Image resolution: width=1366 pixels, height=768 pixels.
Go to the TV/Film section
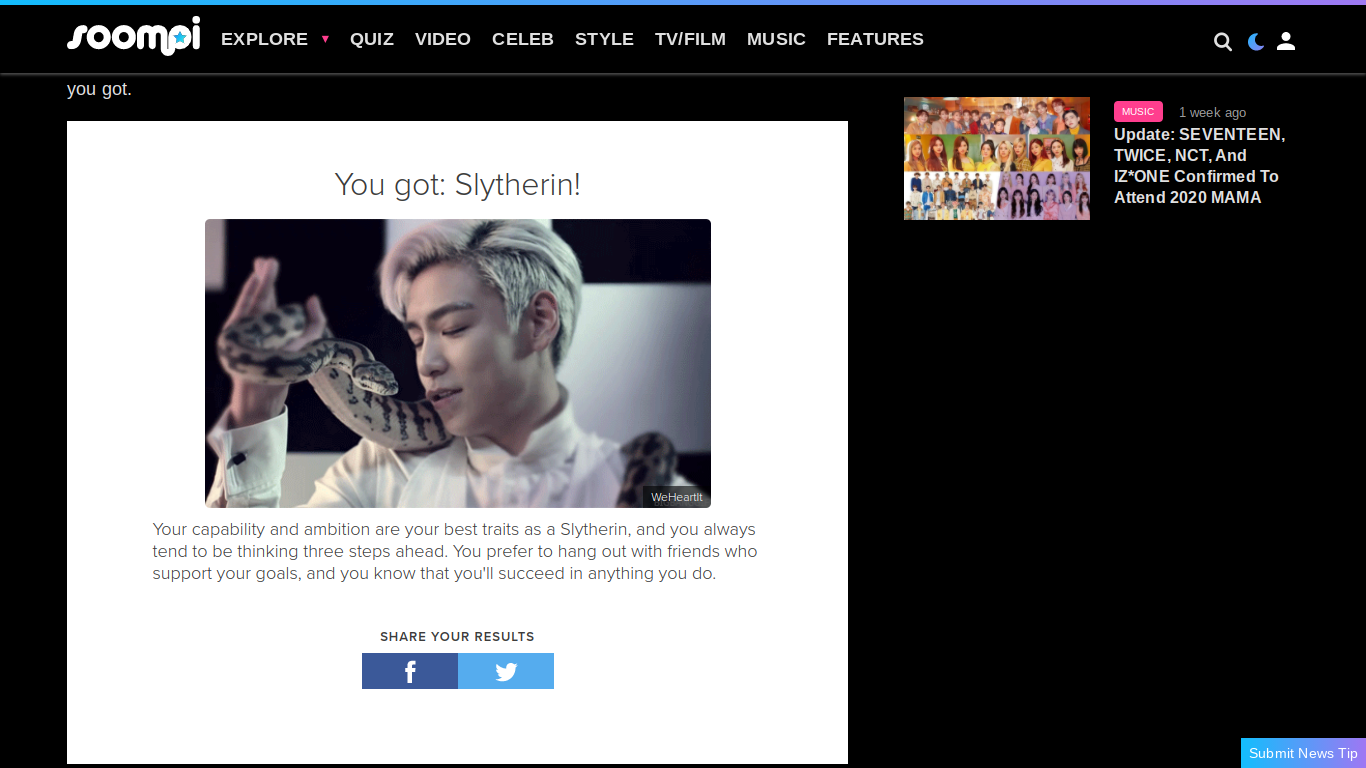point(690,39)
